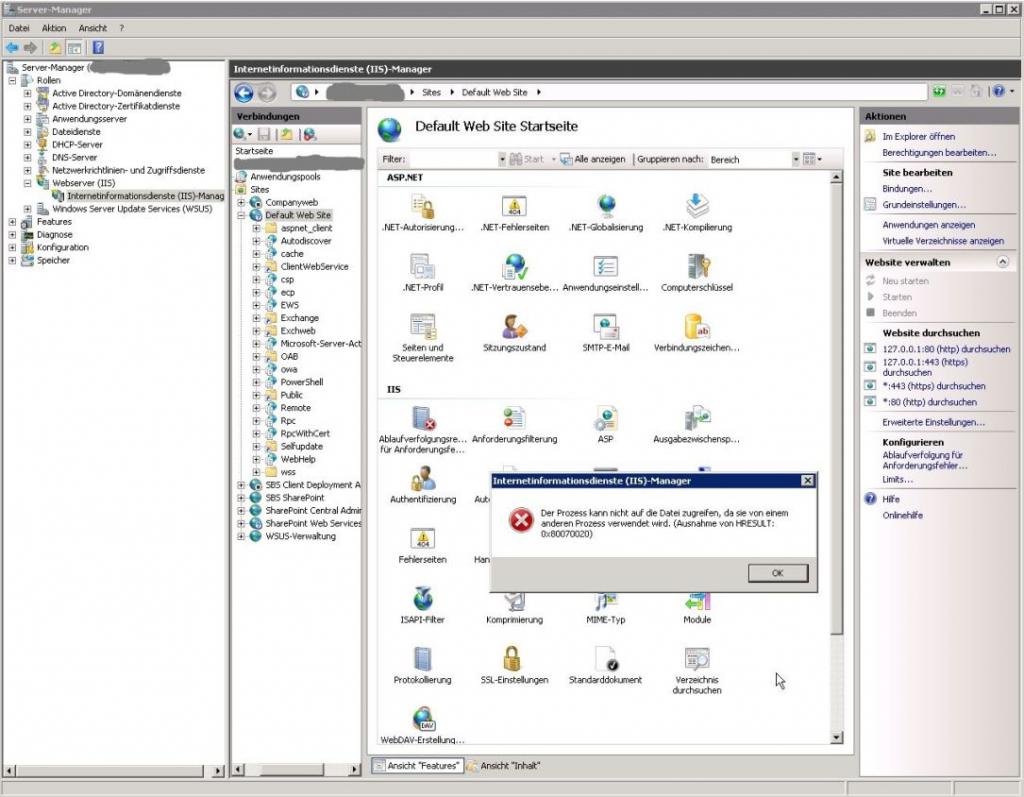Open the question mark help menu
1024x797 pixels.
click(x=121, y=28)
